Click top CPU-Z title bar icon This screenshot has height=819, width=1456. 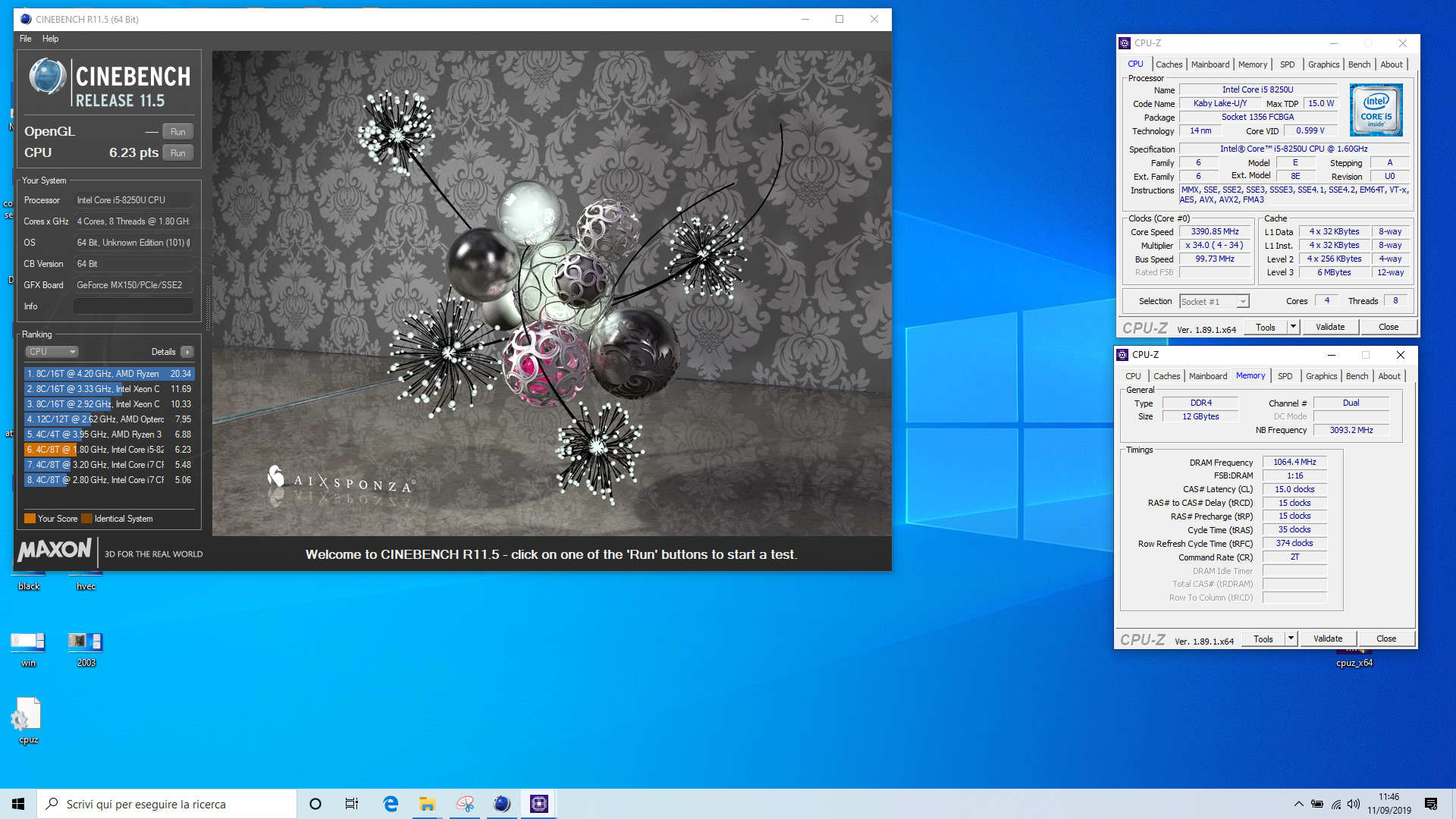(1125, 43)
